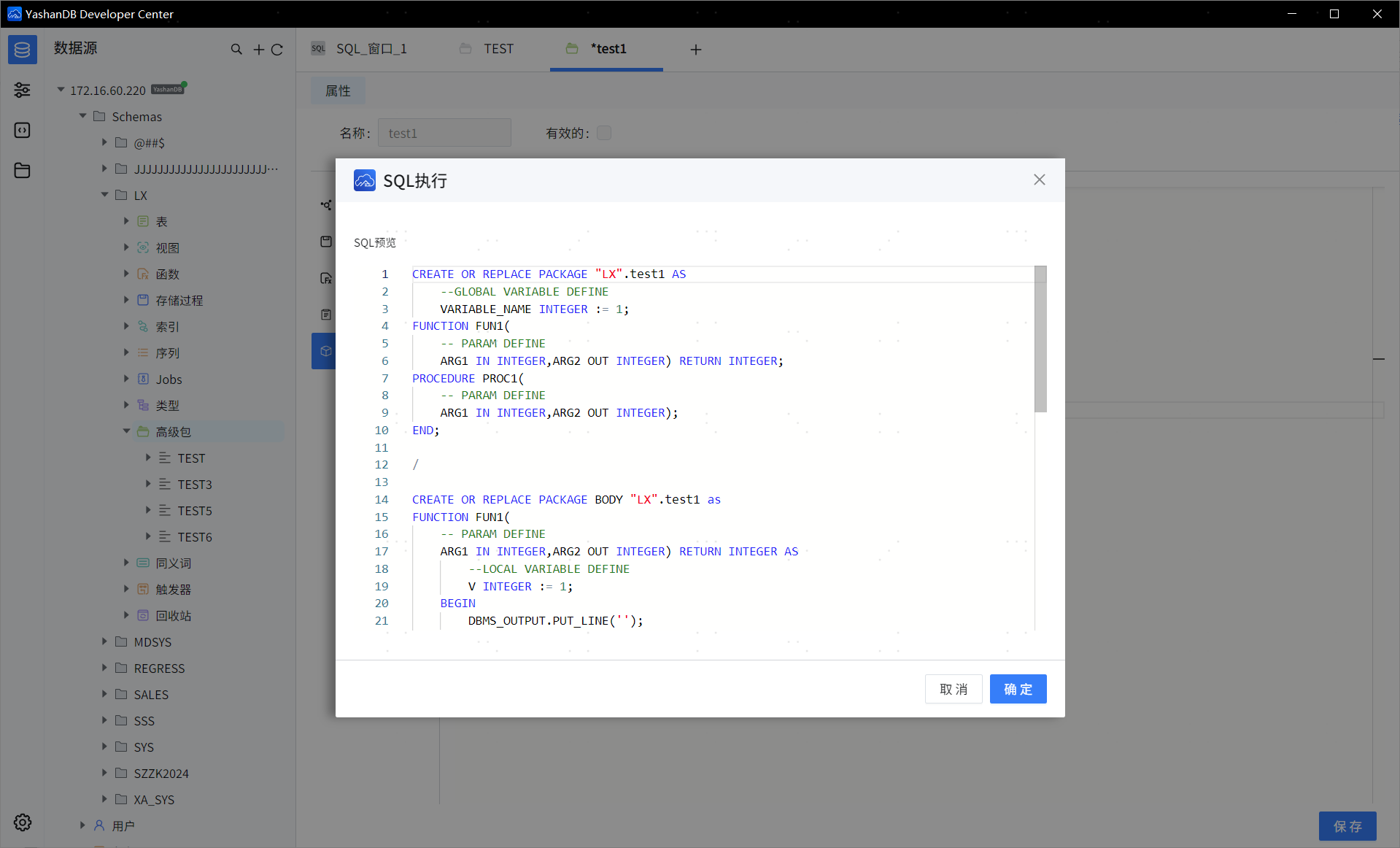Click the data source database icon in sidebar
The image size is (1400, 848).
22,50
